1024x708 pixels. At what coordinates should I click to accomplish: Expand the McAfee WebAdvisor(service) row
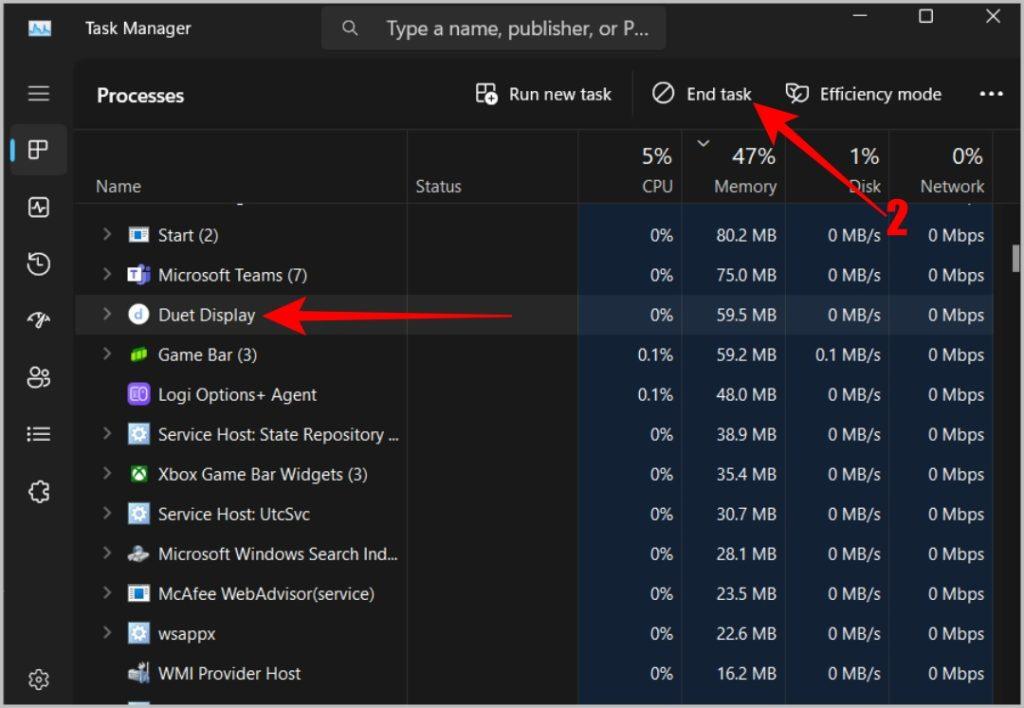tap(106, 592)
